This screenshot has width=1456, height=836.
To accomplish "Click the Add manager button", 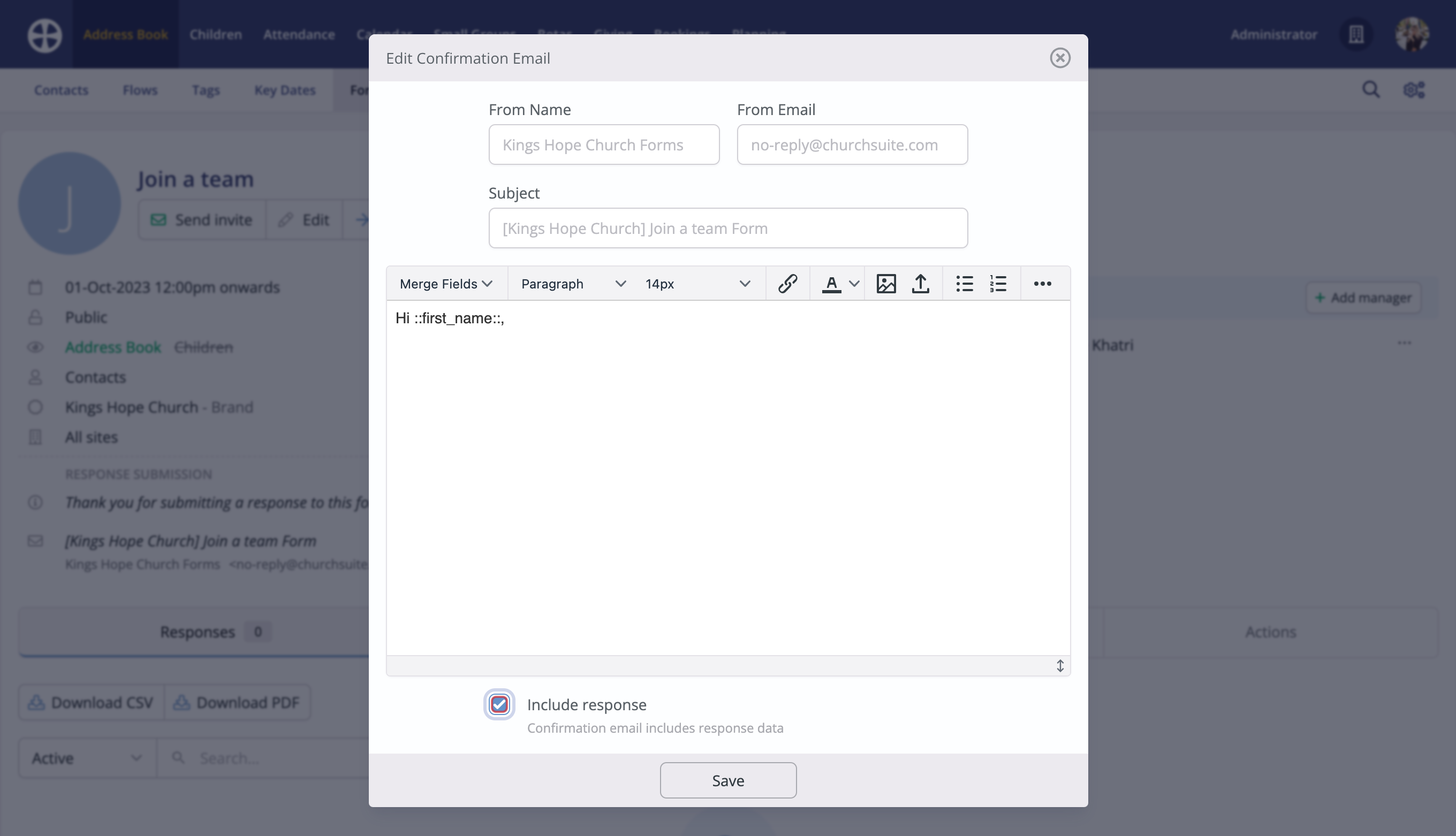I will click(1363, 298).
